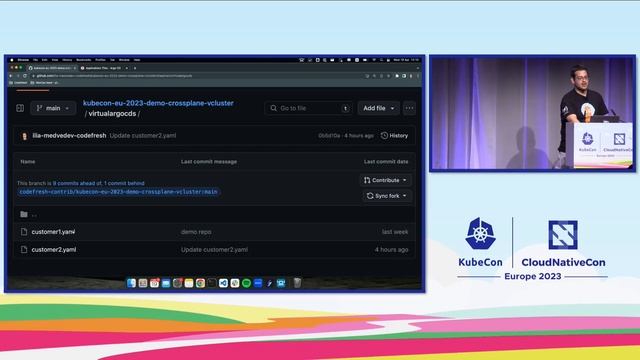The height and width of the screenshot is (360, 640).
Task: Click the search magnifier icon in Go to file
Action: (273, 108)
